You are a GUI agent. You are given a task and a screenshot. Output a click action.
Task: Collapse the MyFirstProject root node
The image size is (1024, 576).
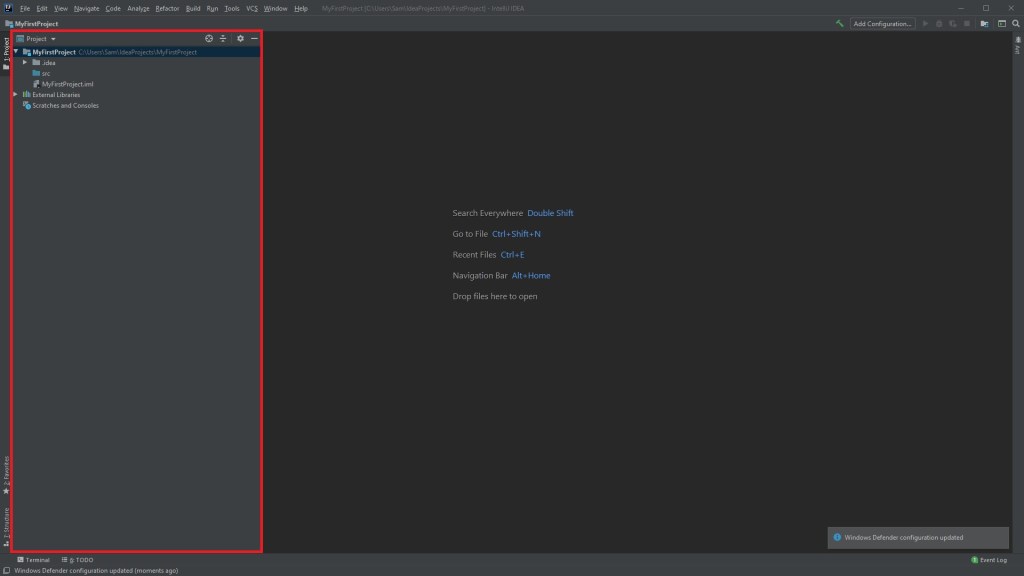pos(15,51)
